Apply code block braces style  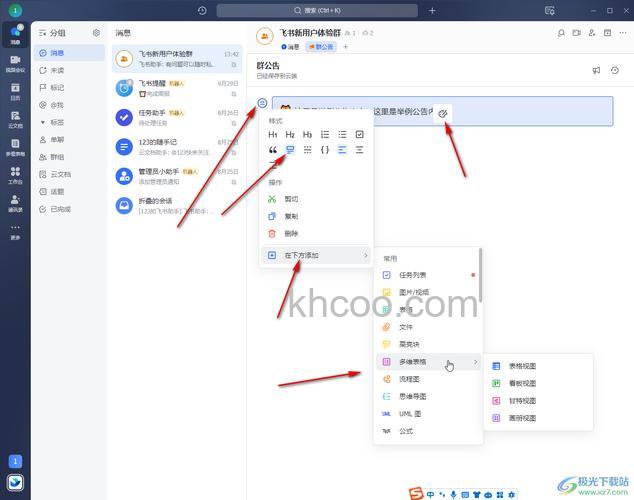tap(325, 150)
